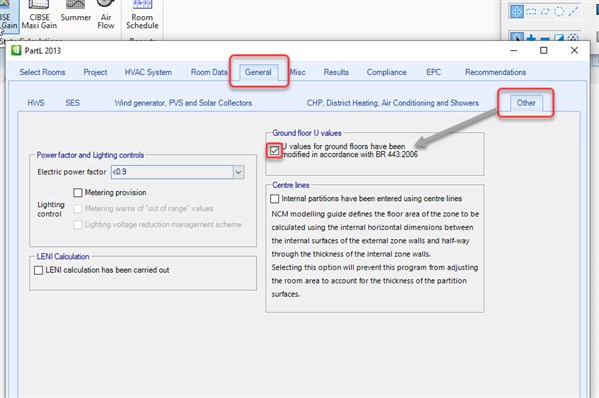The width and height of the screenshot is (599, 398).
Task: Open CHP, District Heating, Air Conditioning and Showers sub-tab
Action: pos(393,103)
